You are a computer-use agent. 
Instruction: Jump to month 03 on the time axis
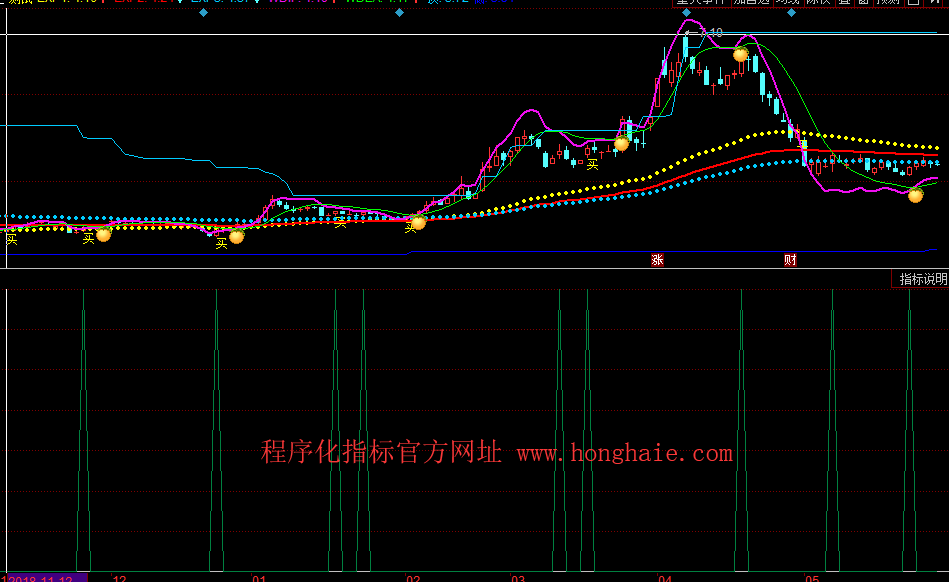click(518, 577)
